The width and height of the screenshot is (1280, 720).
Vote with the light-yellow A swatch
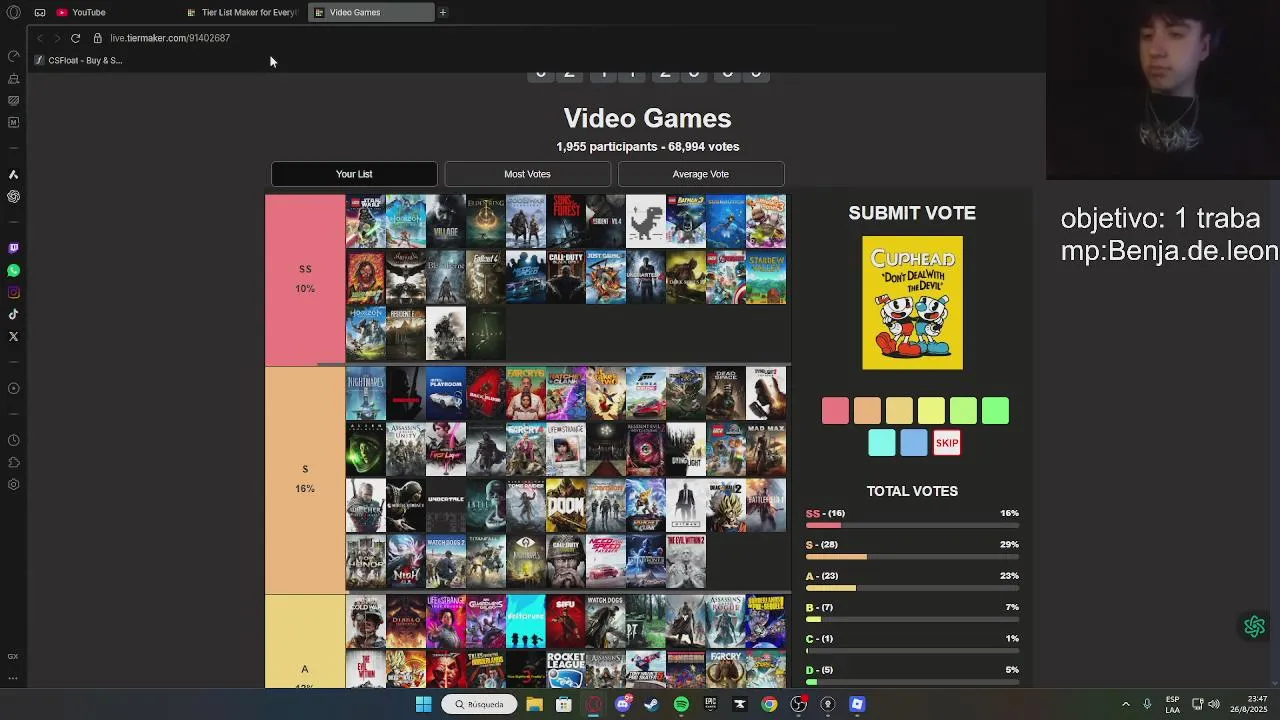pos(899,411)
